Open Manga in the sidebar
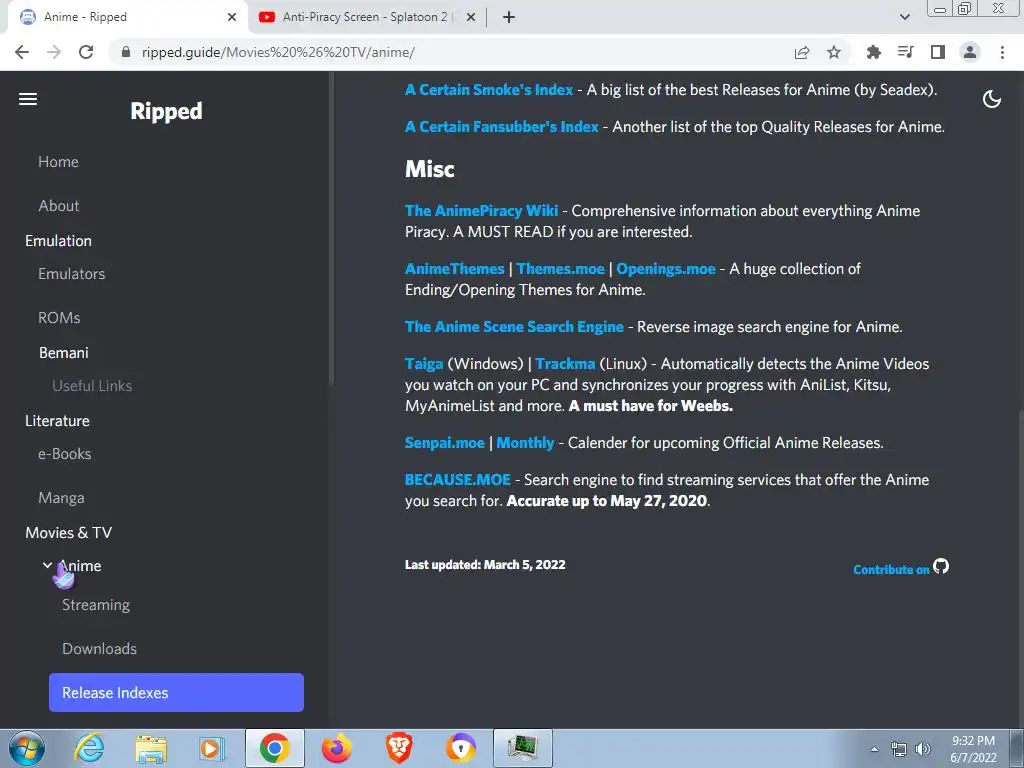 tap(61, 498)
